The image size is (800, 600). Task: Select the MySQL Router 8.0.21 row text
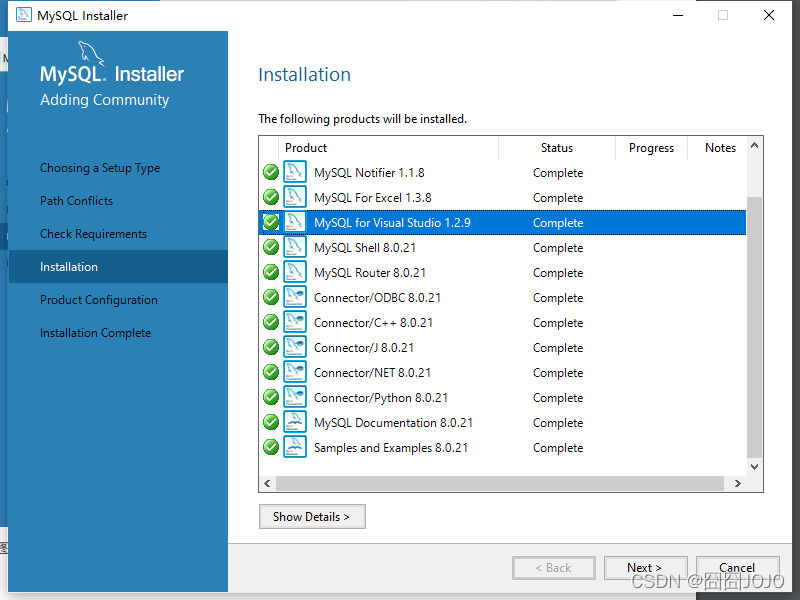click(370, 272)
